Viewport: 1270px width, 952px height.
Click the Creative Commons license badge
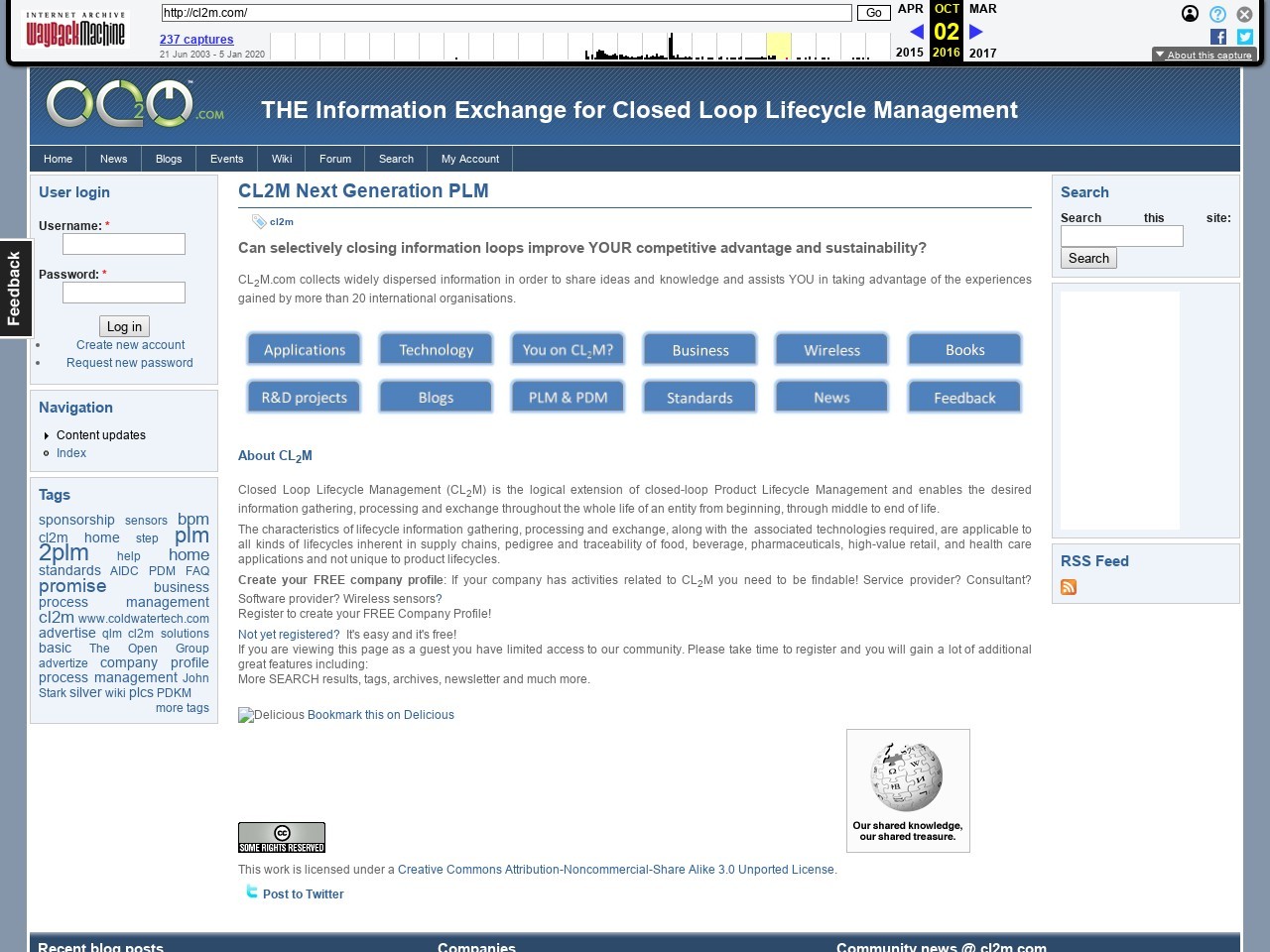pyautogui.click(x=282, y=838)
